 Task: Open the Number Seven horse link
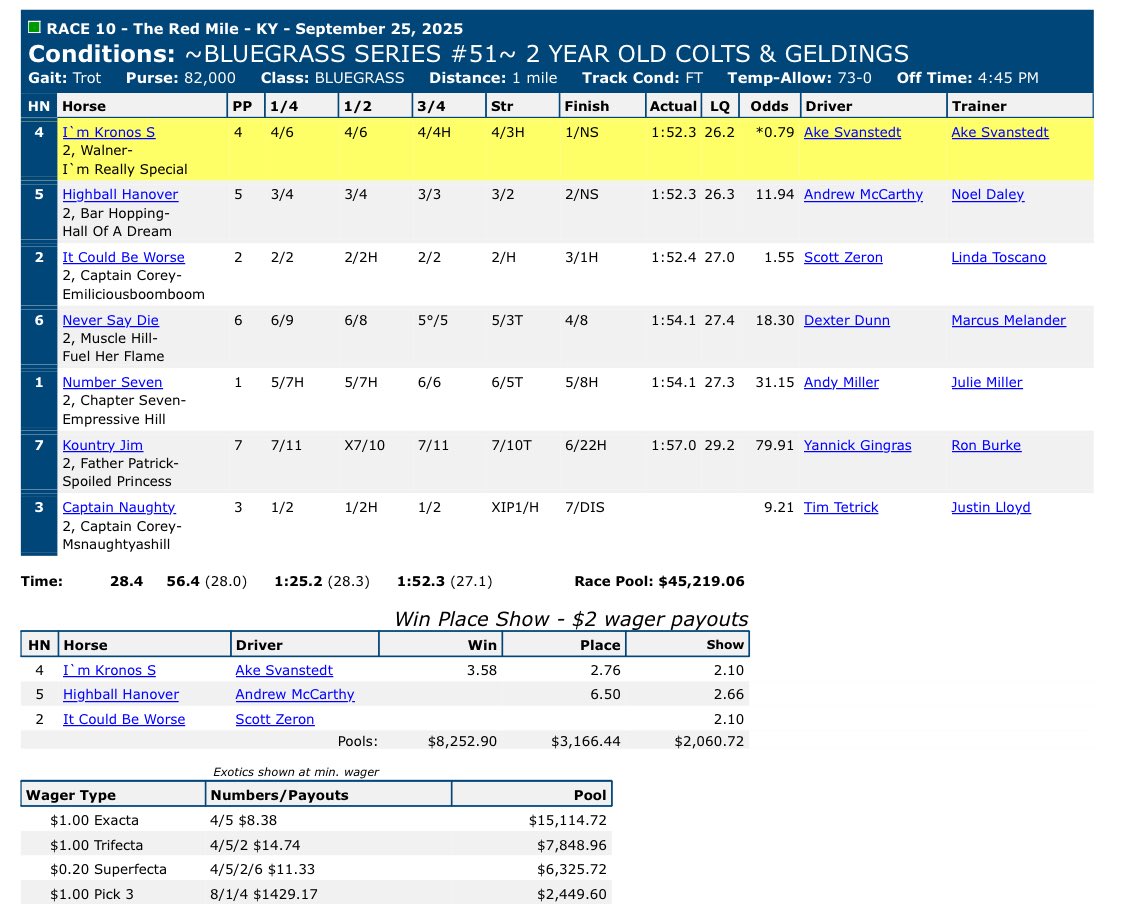pos(113,383)
